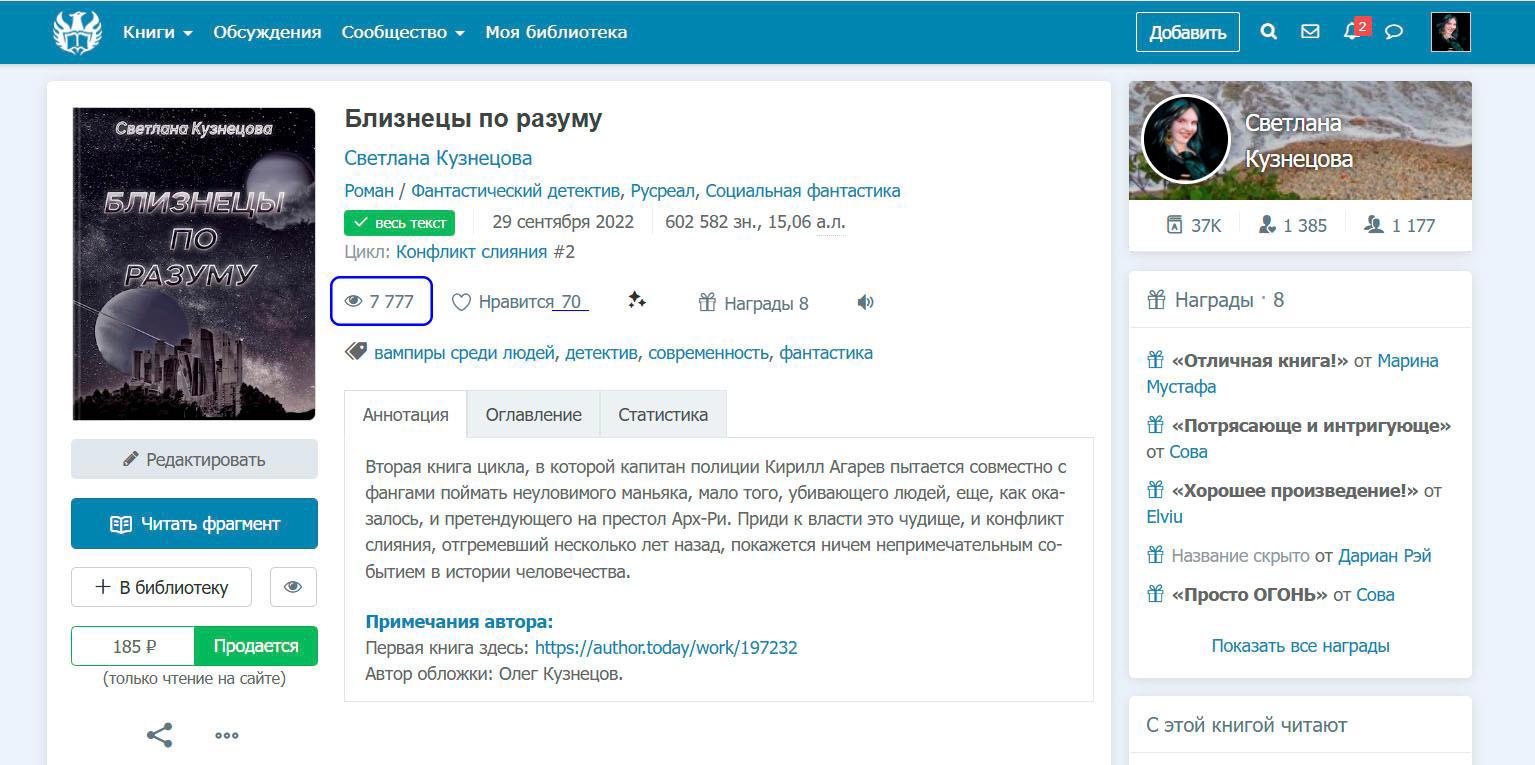
Task: Switch to the Оглавление tab
Action: pos(533,414)
